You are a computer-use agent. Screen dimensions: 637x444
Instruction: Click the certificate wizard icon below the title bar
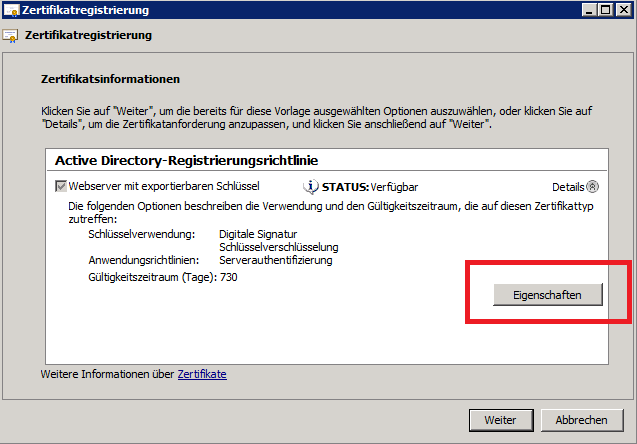tap(11, 36)
